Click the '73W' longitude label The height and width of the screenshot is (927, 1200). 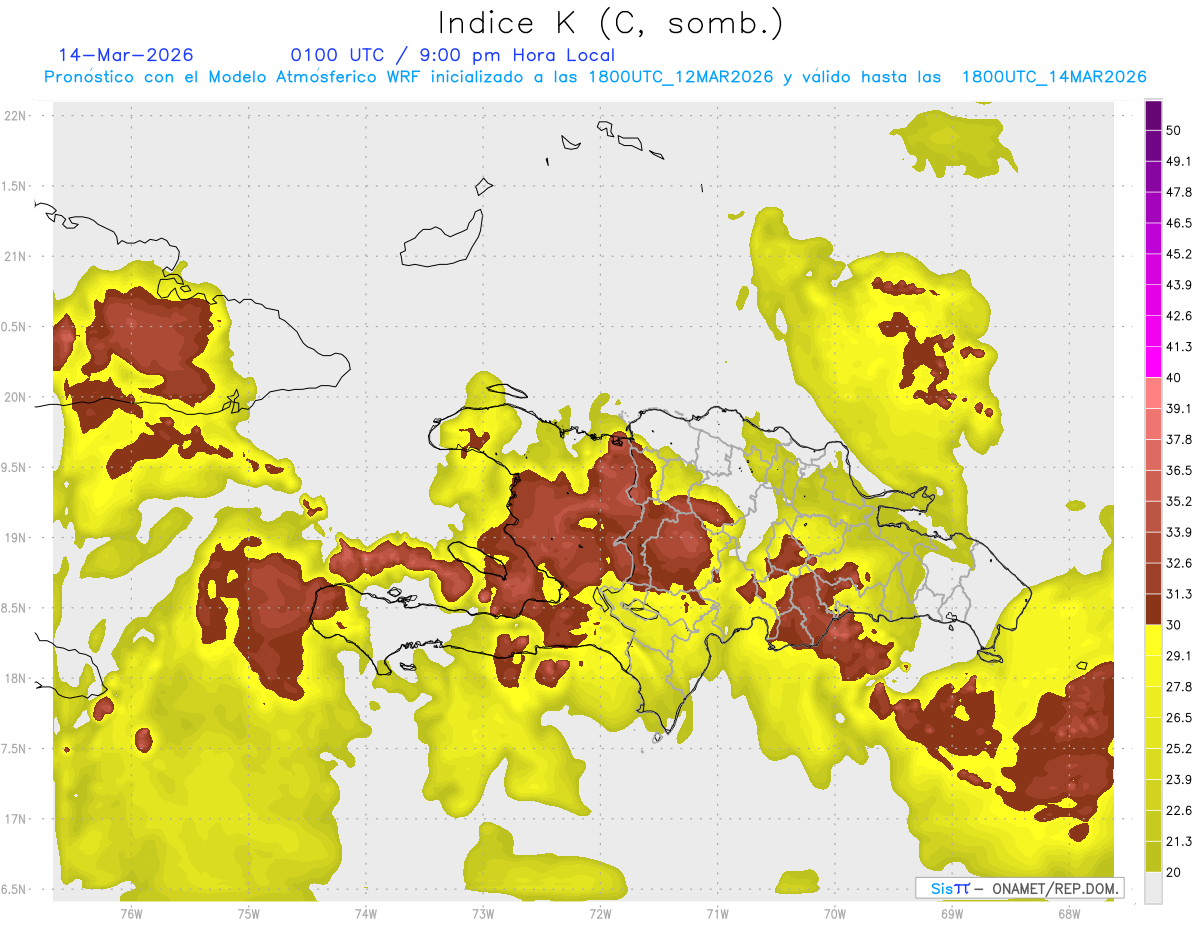[483, 913]
